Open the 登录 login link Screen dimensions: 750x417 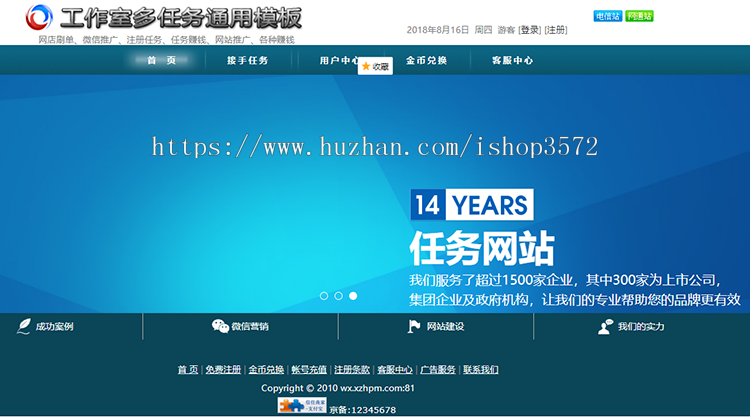529,30
